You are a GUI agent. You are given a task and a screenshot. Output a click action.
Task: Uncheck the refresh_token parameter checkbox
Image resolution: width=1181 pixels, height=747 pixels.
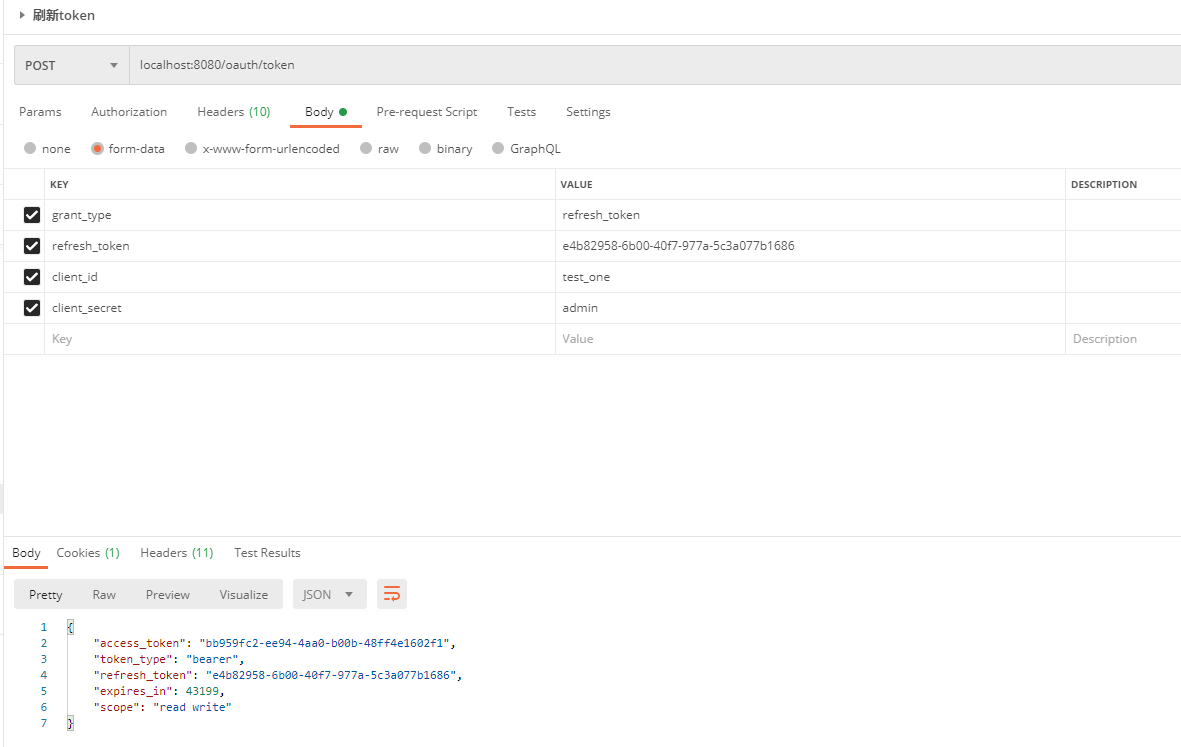32,246
